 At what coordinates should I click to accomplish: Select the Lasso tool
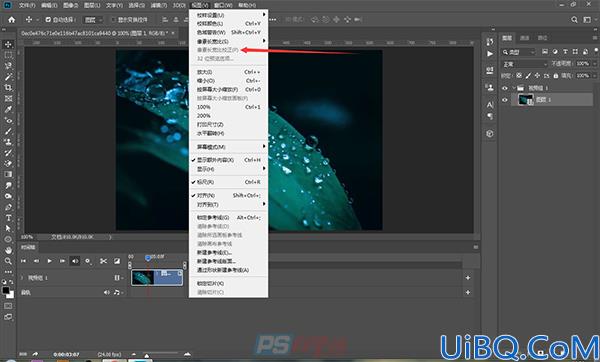pyautogui.click(x=8, y=66)
